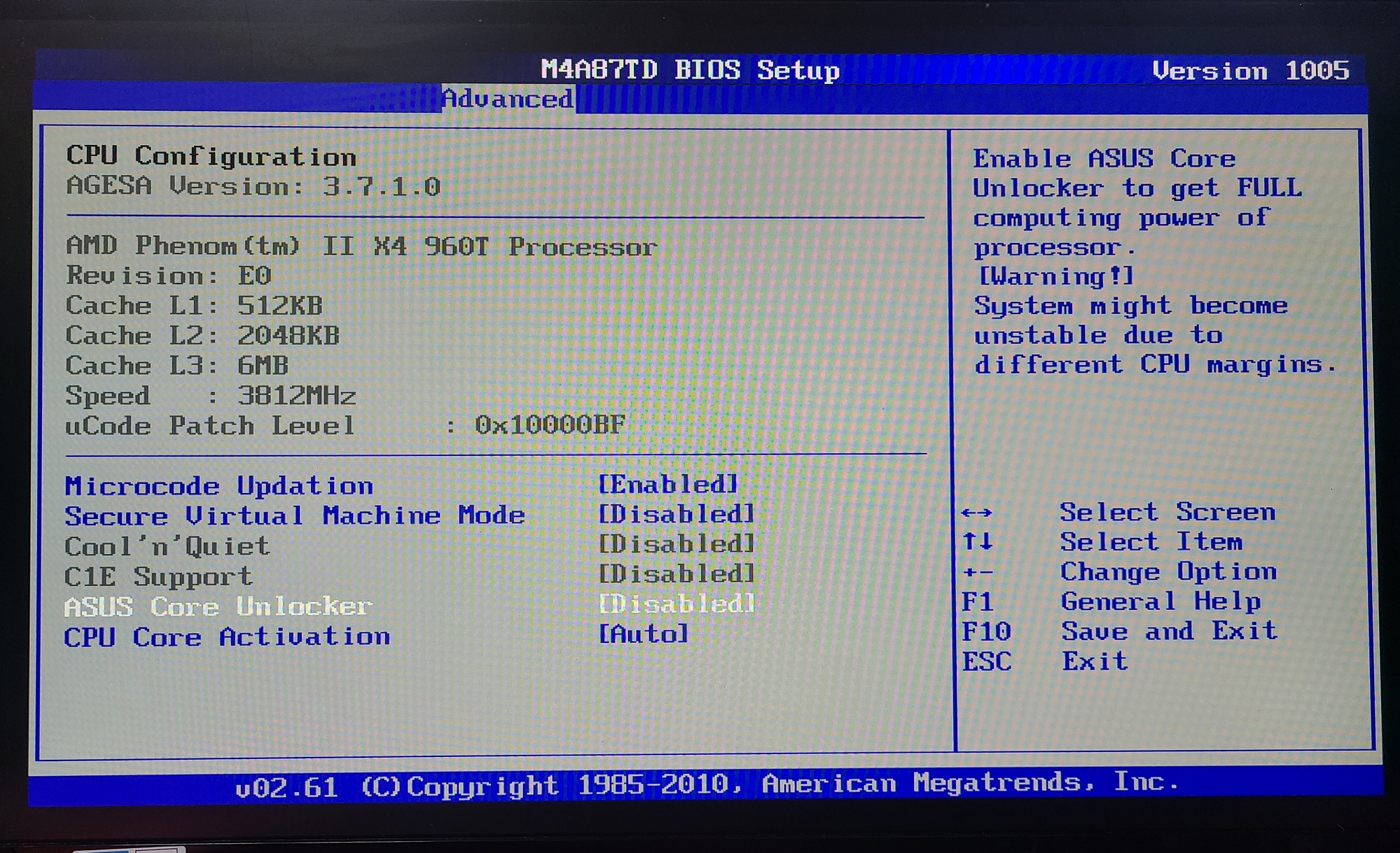Viewport: 1400px width, 853px height.
Task: Open CPU Core Activation Auto option
Action: tap(644, 634)
